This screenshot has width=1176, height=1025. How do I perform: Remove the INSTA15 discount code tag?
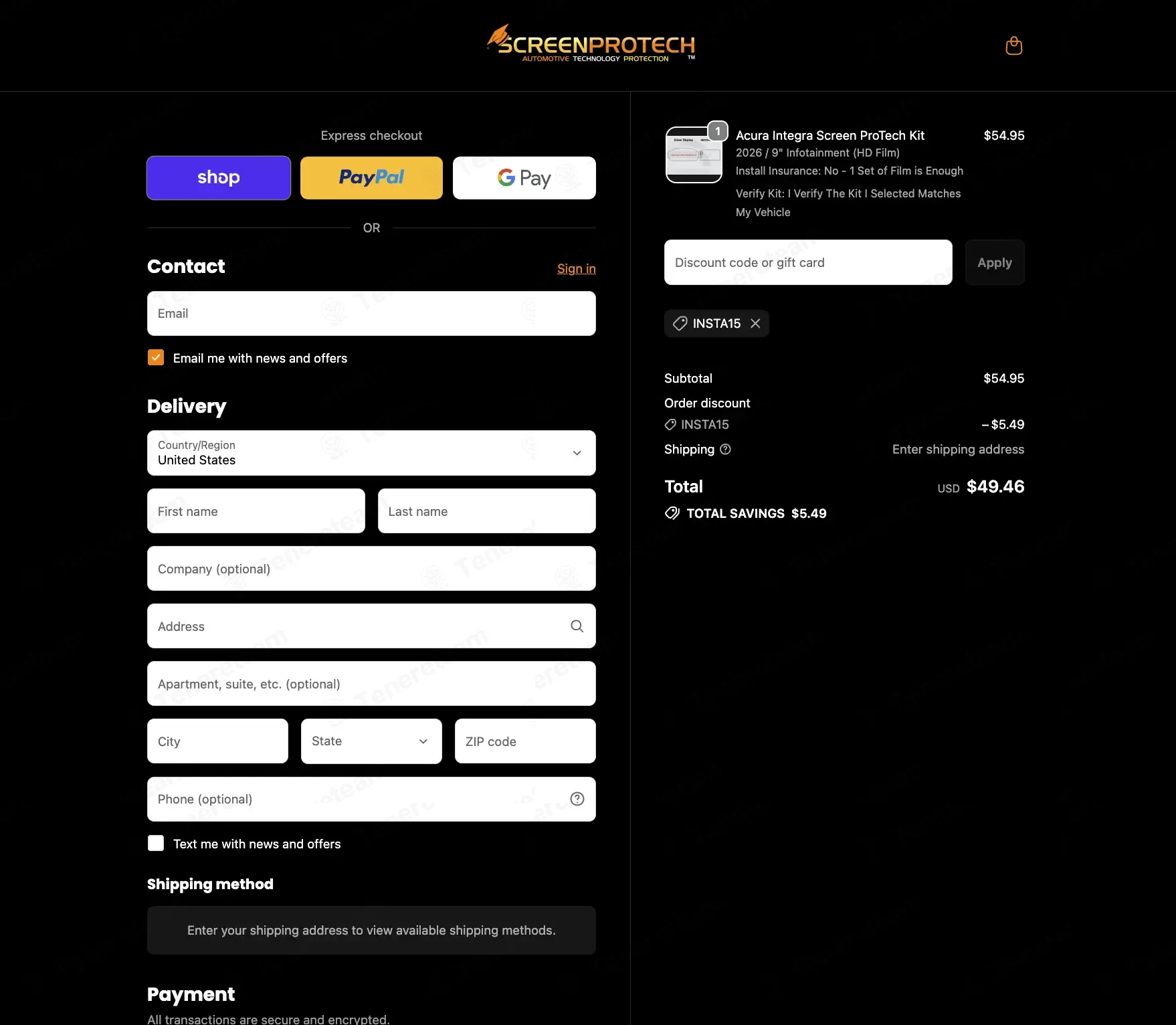pyautogui.click(x=755, y=324)
